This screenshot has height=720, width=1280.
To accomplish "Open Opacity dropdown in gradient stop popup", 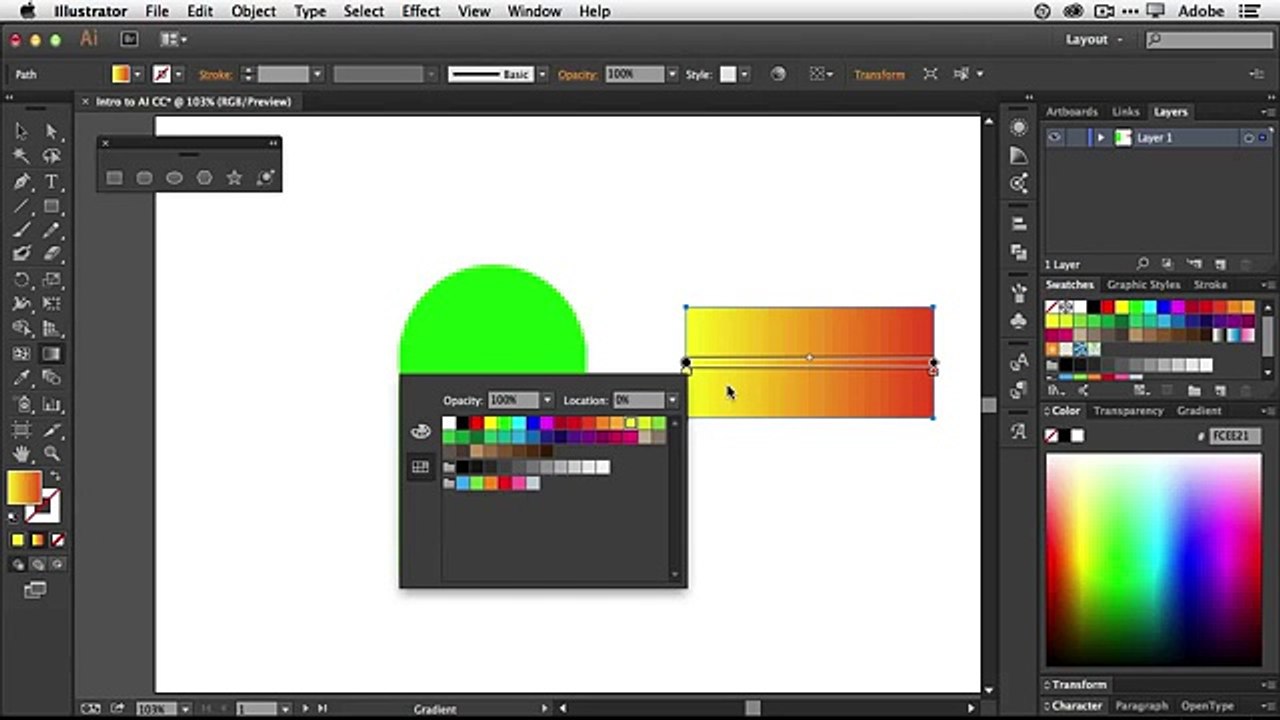I will 547,400.
